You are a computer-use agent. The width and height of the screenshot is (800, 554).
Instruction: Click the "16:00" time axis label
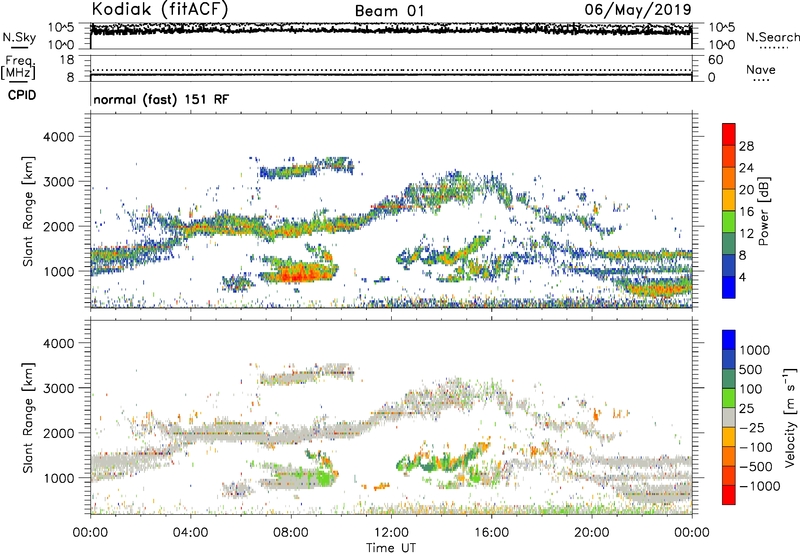click(491, 533)
